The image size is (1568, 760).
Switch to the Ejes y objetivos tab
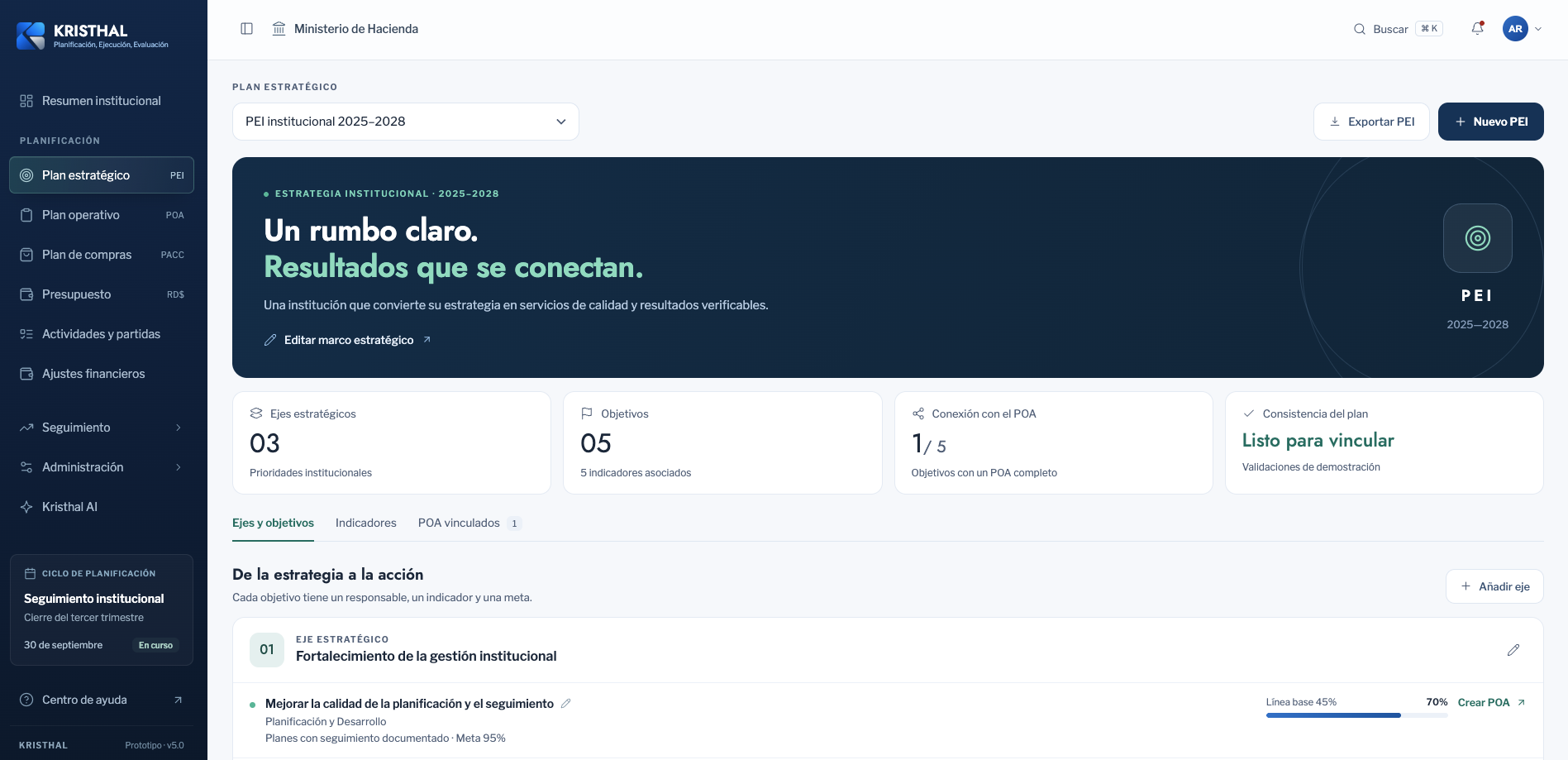(273, 523)
